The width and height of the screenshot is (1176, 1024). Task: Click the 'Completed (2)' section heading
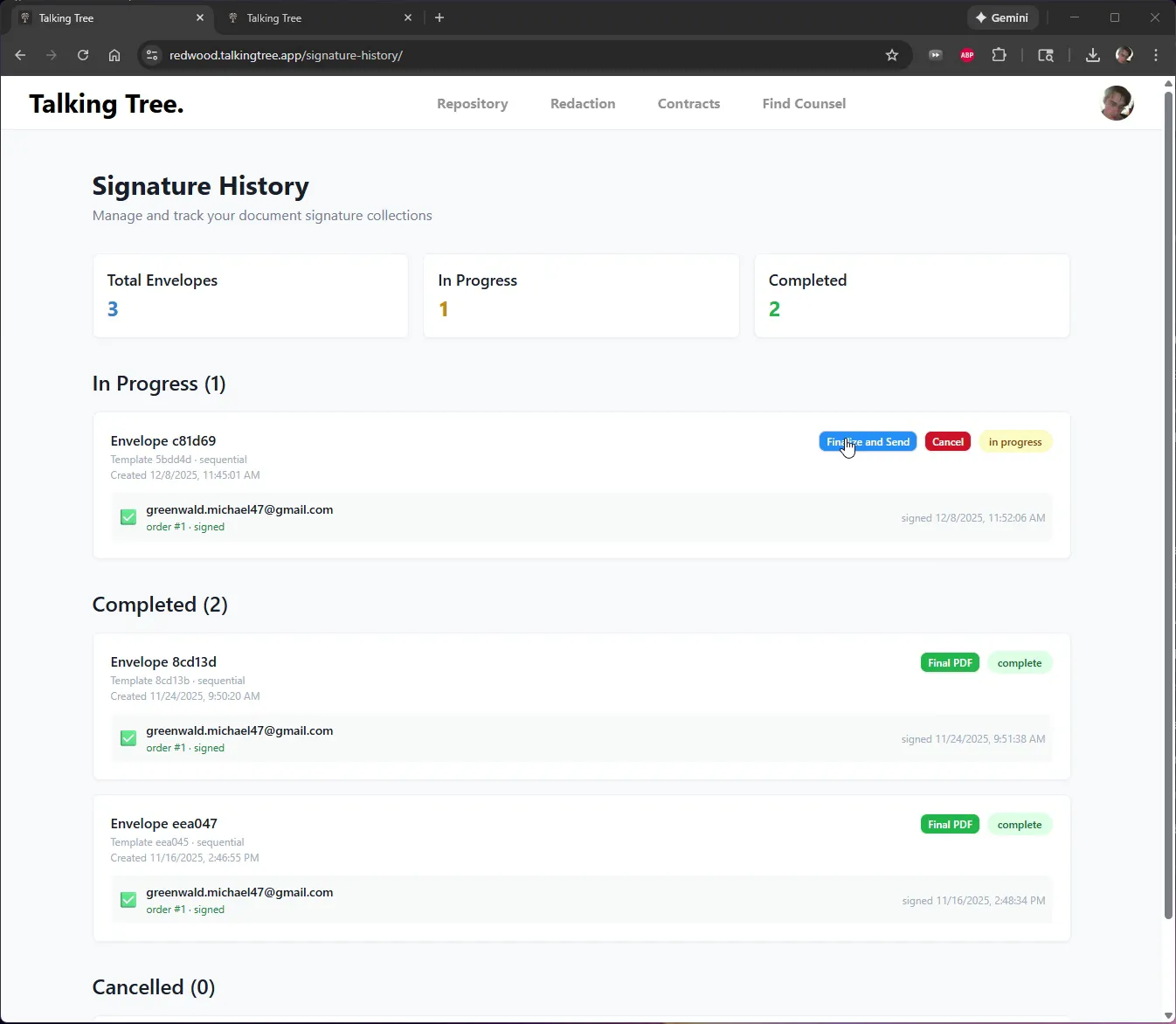tap(160, 605)
